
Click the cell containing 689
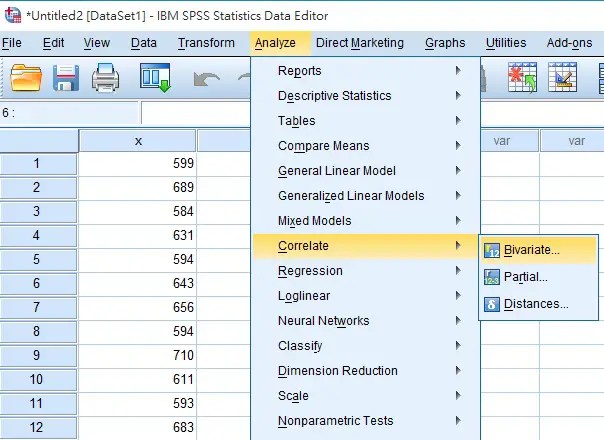pos(138,188)
